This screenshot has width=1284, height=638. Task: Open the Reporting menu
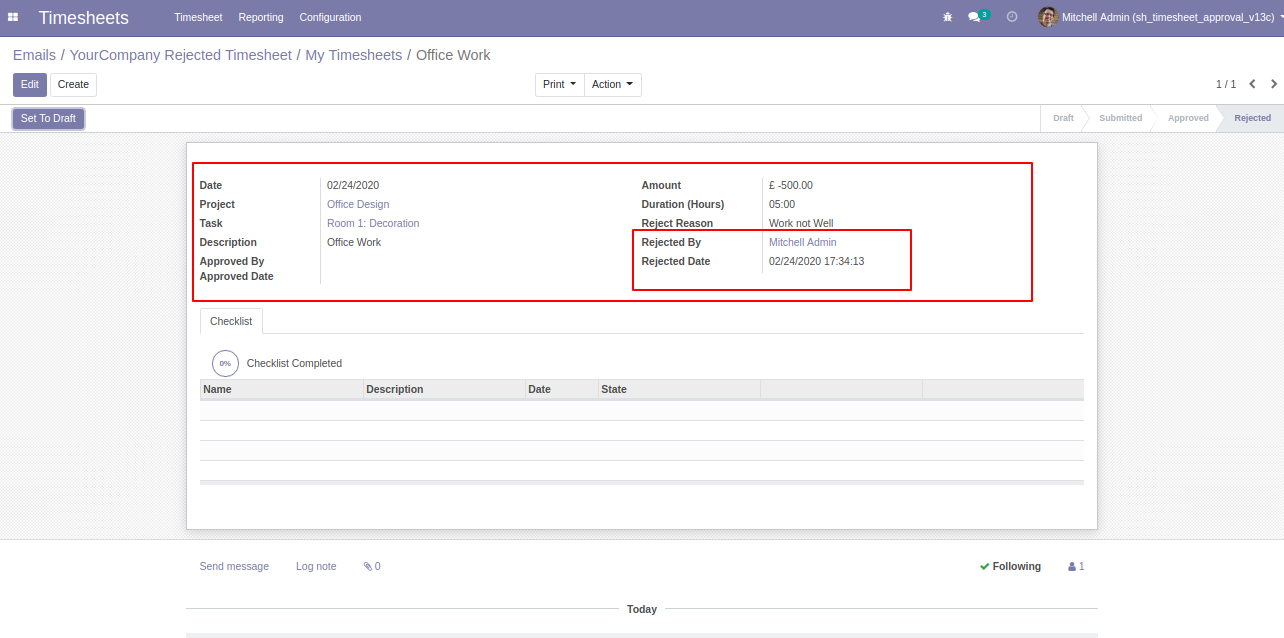pos(261,17)
